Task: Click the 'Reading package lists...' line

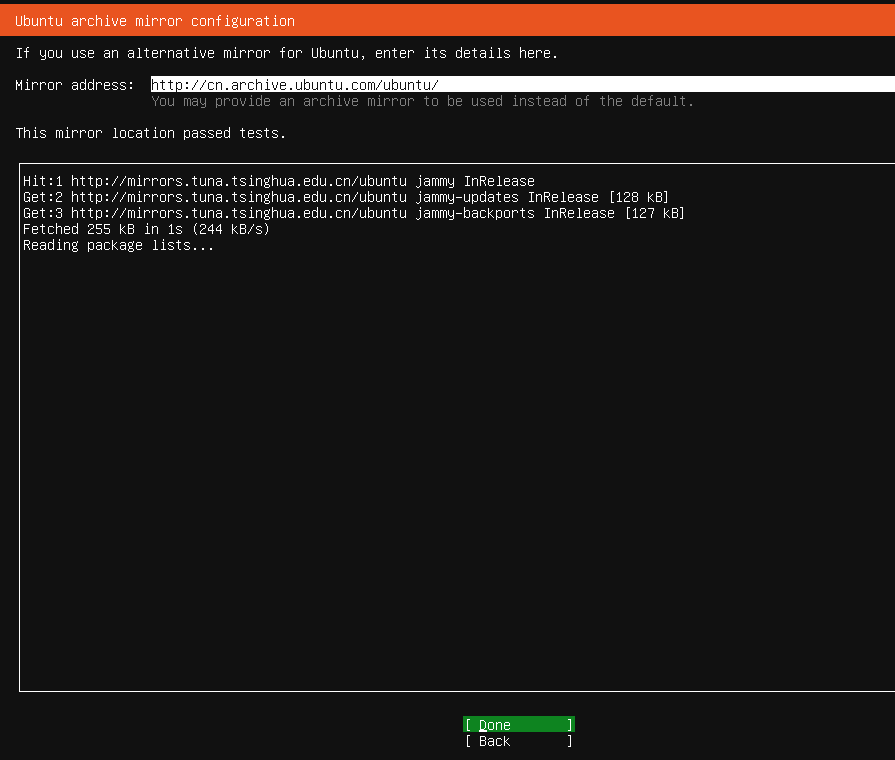Action: pyautogui.click(x=118, y=245)
